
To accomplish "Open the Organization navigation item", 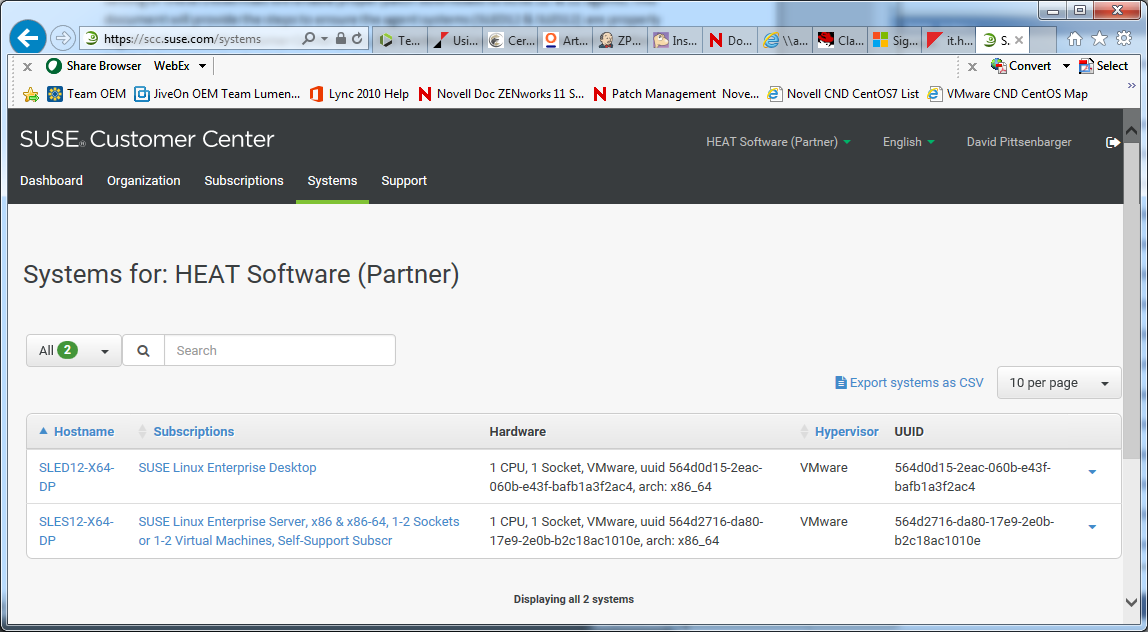I will (x=144, y=181).
